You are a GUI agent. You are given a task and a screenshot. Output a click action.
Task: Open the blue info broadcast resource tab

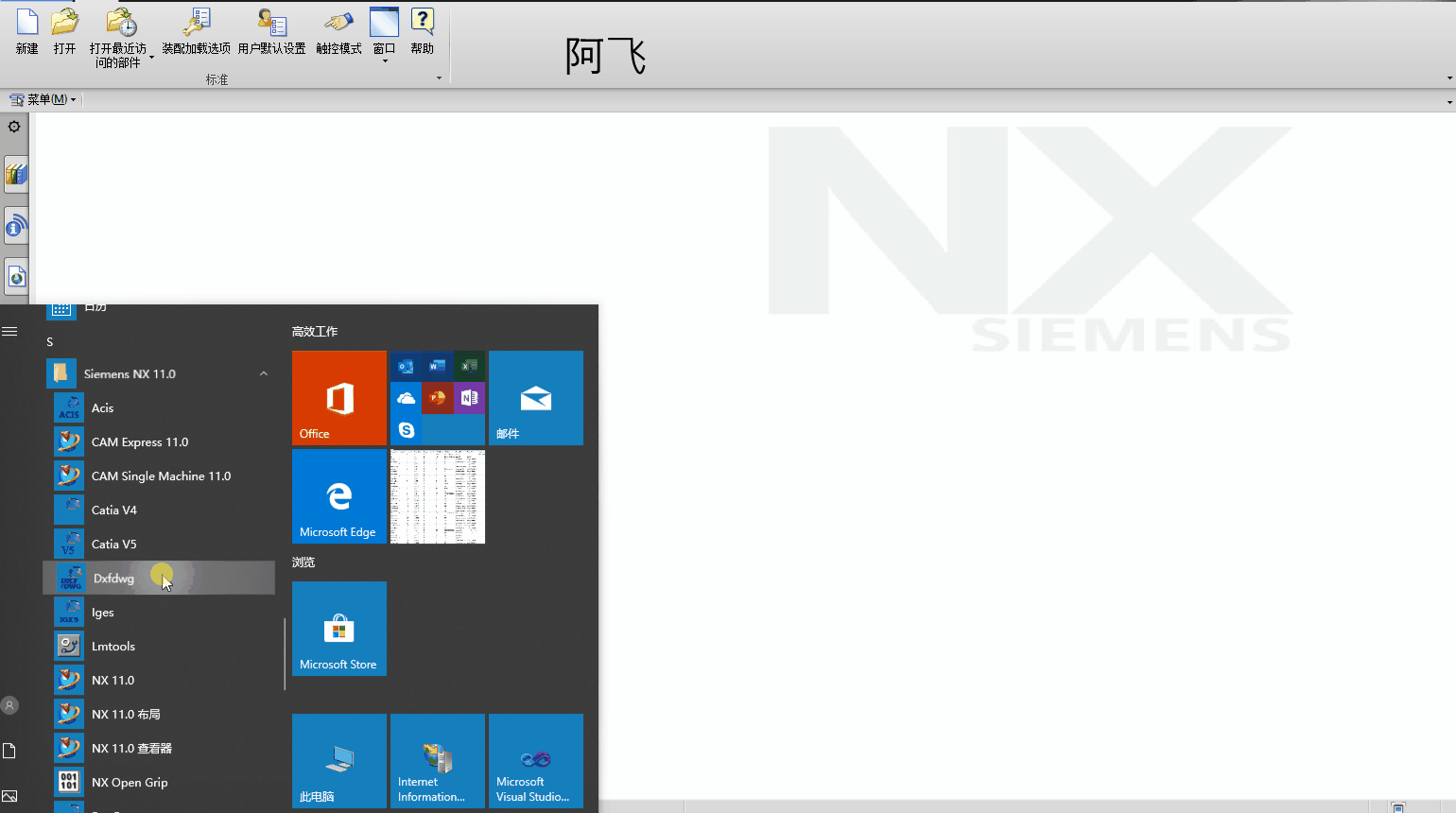(x=16, y=226)
